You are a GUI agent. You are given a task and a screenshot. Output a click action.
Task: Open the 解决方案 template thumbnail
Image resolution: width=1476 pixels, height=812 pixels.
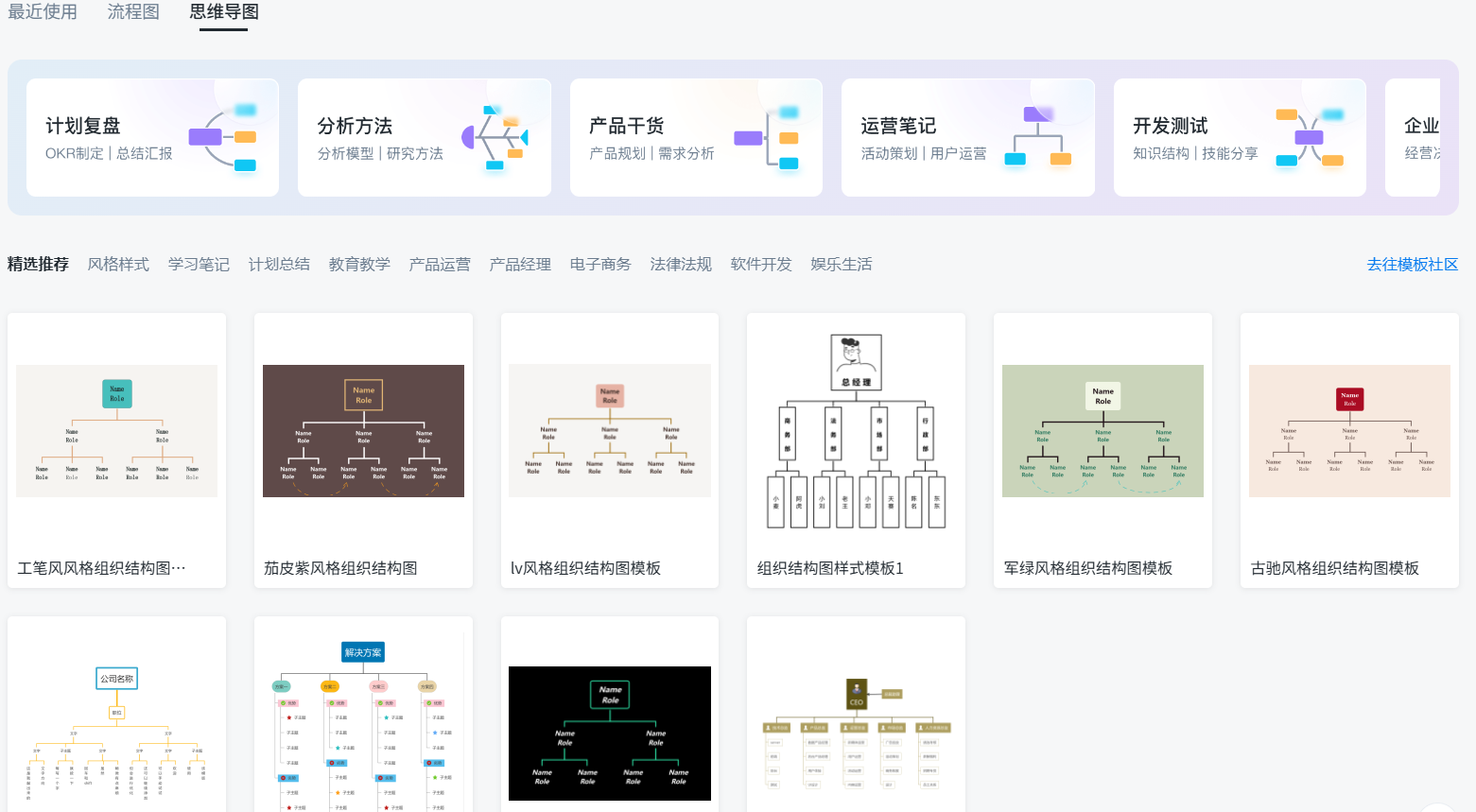363,724
